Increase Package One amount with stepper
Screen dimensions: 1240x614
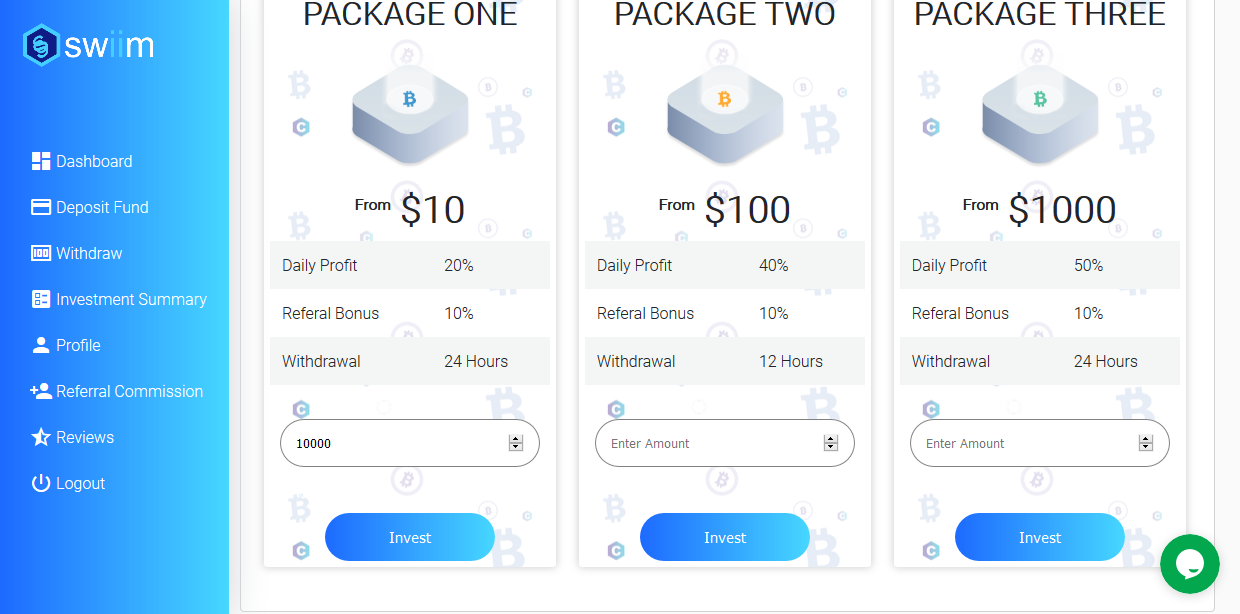point(516,439)
